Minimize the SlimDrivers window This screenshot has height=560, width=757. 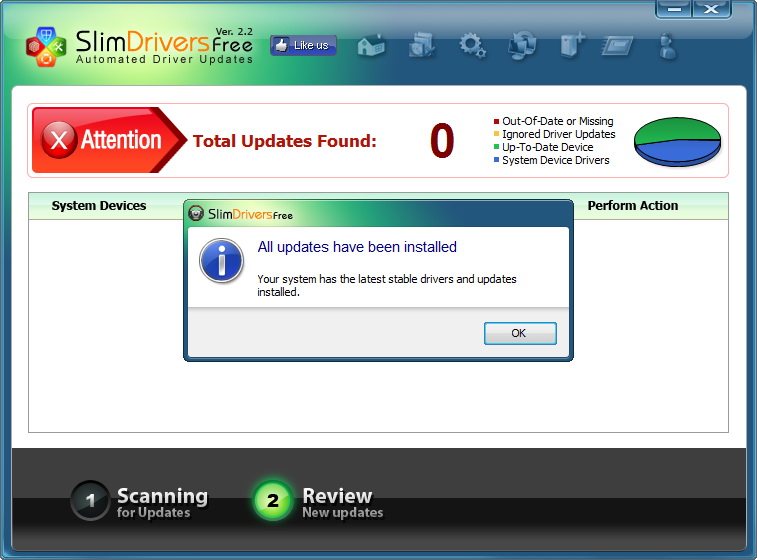pyautogui.click(x=674, y=9)
